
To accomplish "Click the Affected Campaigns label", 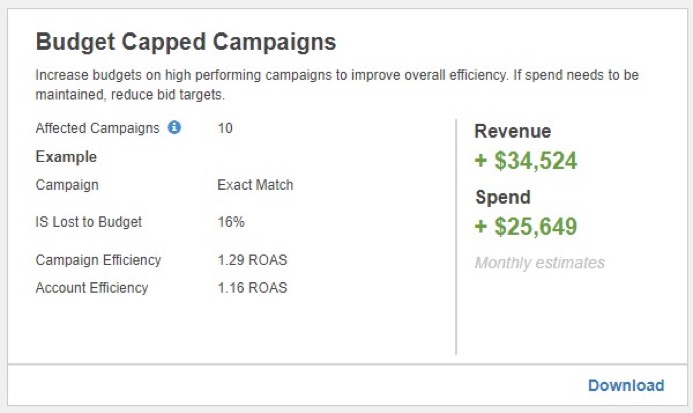I will 97,128.
